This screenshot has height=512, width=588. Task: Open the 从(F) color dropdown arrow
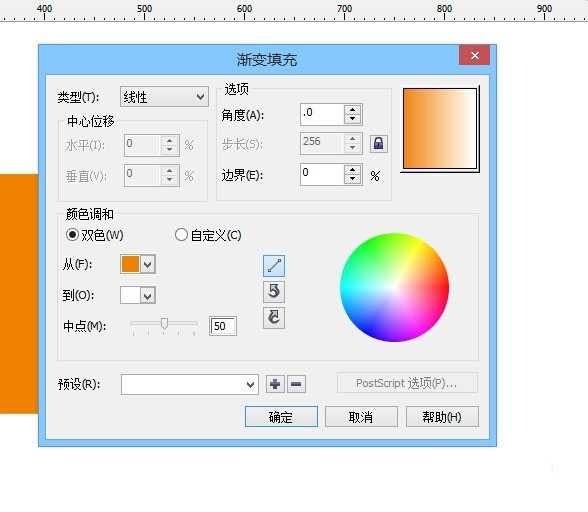148,264
